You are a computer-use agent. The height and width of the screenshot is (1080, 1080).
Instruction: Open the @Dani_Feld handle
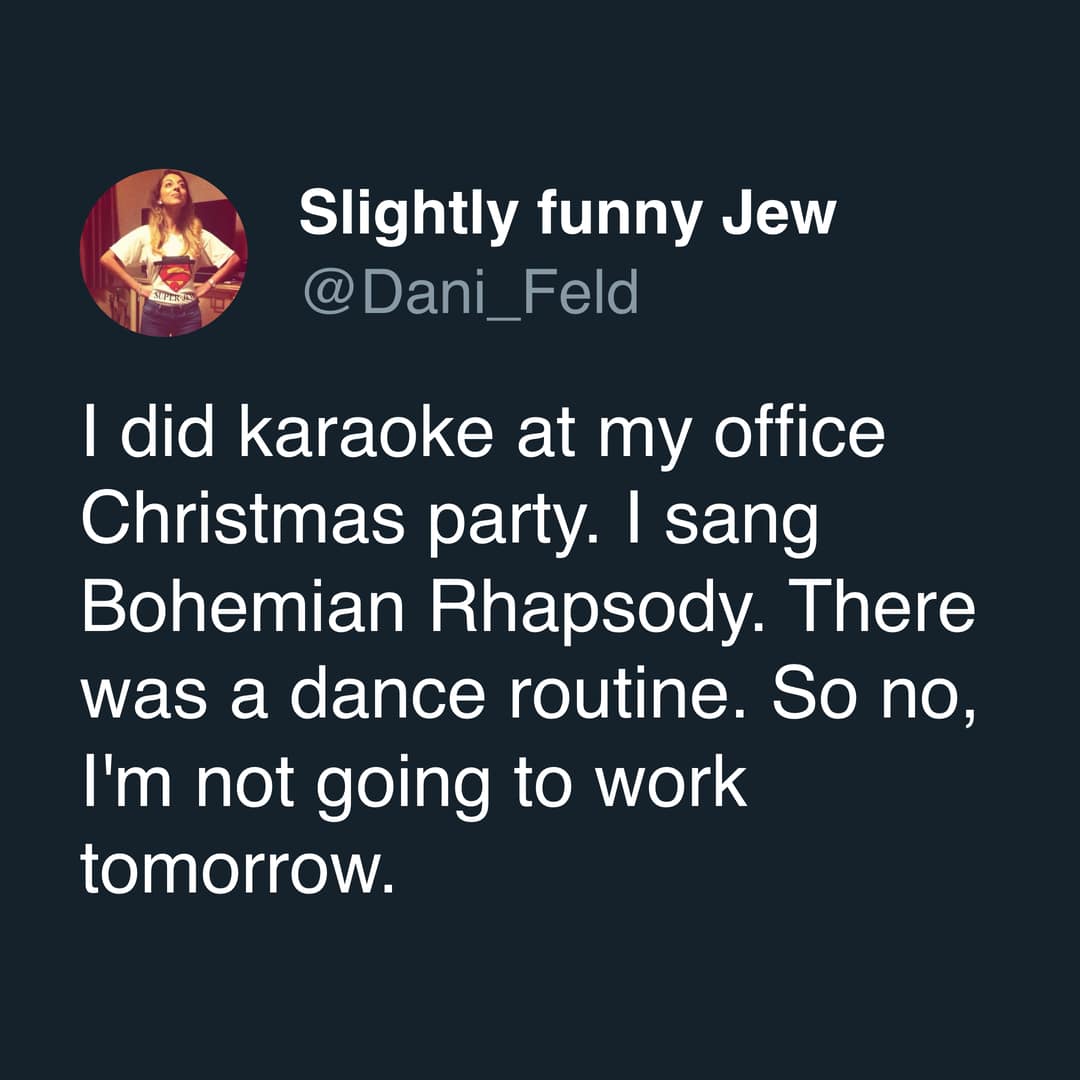(x=469, y=293)
